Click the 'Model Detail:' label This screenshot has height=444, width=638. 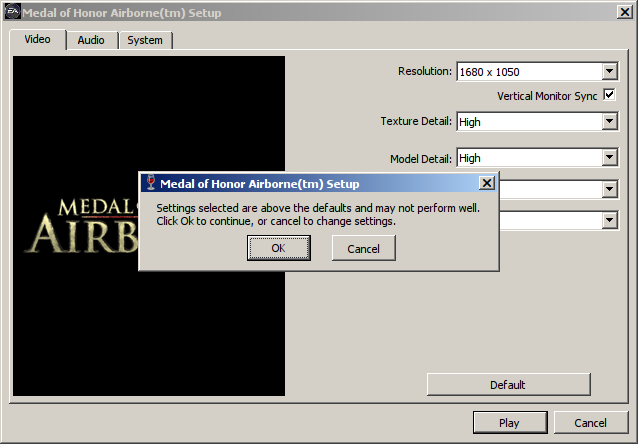[421, 159]
